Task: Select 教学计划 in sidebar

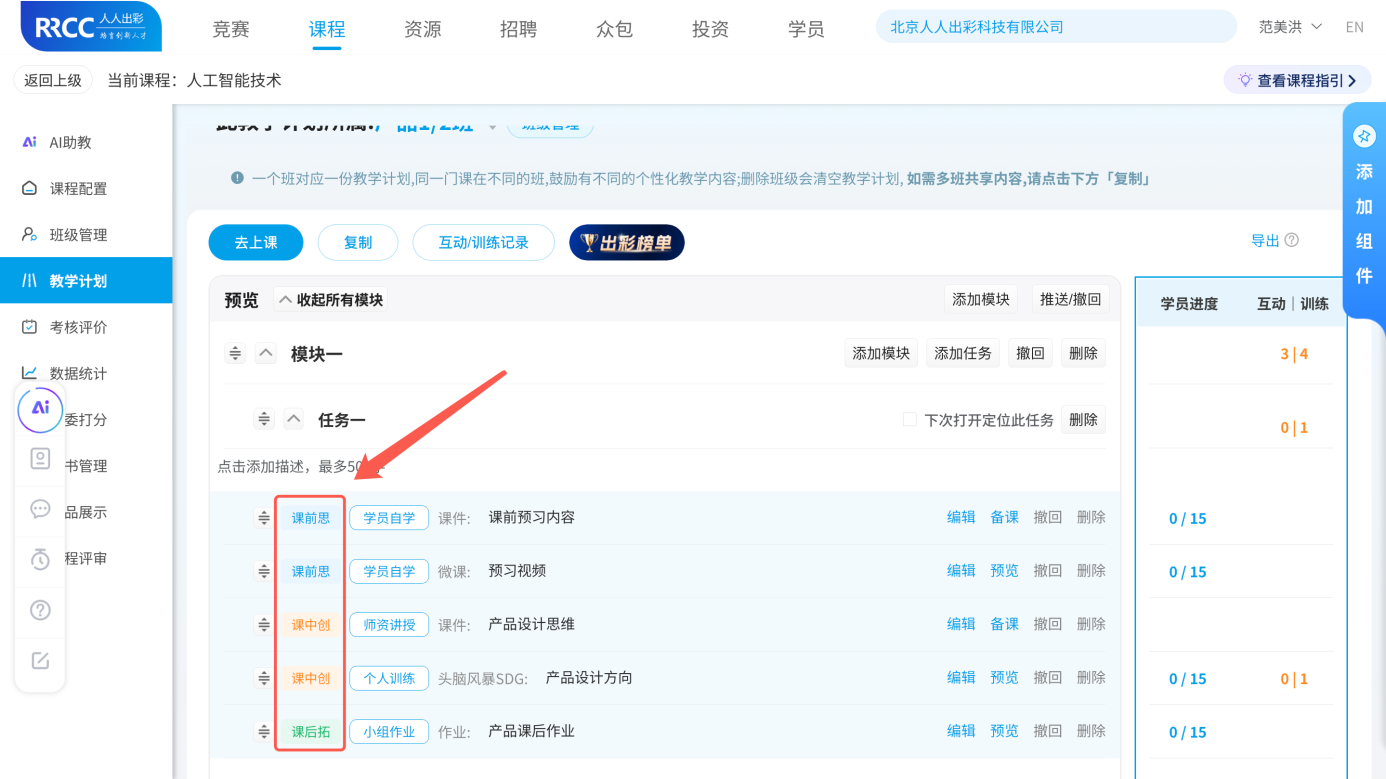Action: tap(86, 280)
